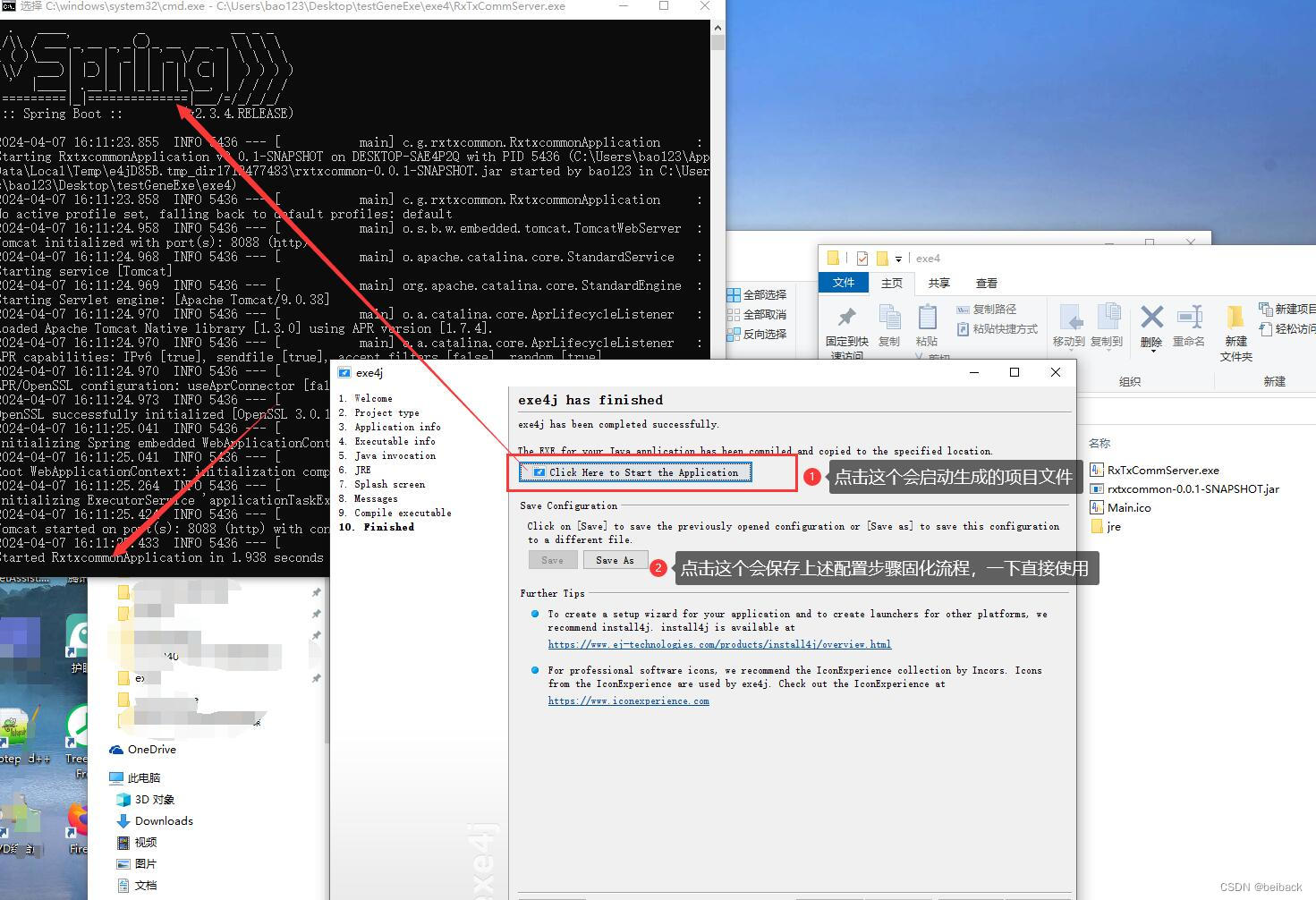Select step 10 Finished
The height and width of the screenshot is (900, 1316).
coord(376,527)
